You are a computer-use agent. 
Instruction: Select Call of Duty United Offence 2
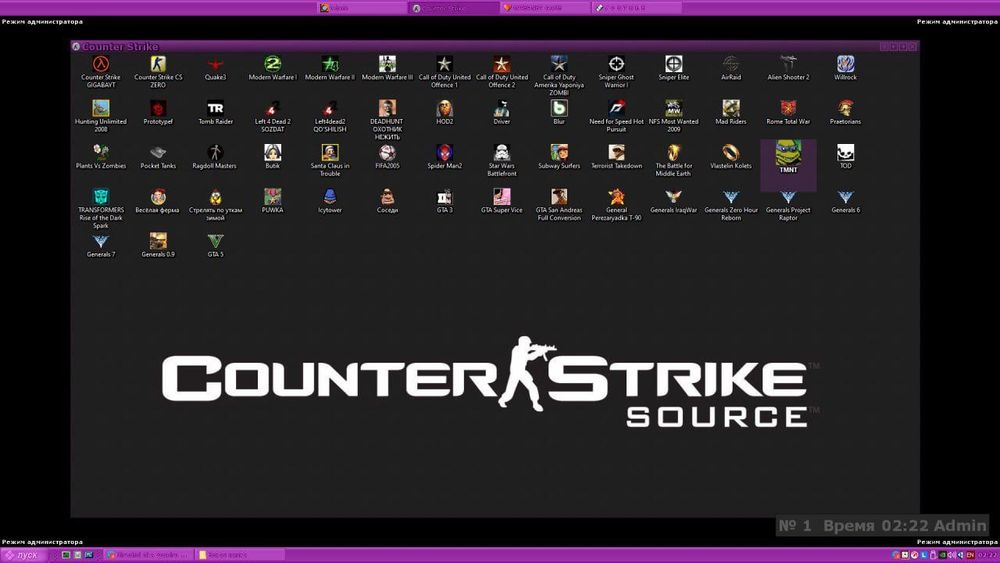click(502, 64)
